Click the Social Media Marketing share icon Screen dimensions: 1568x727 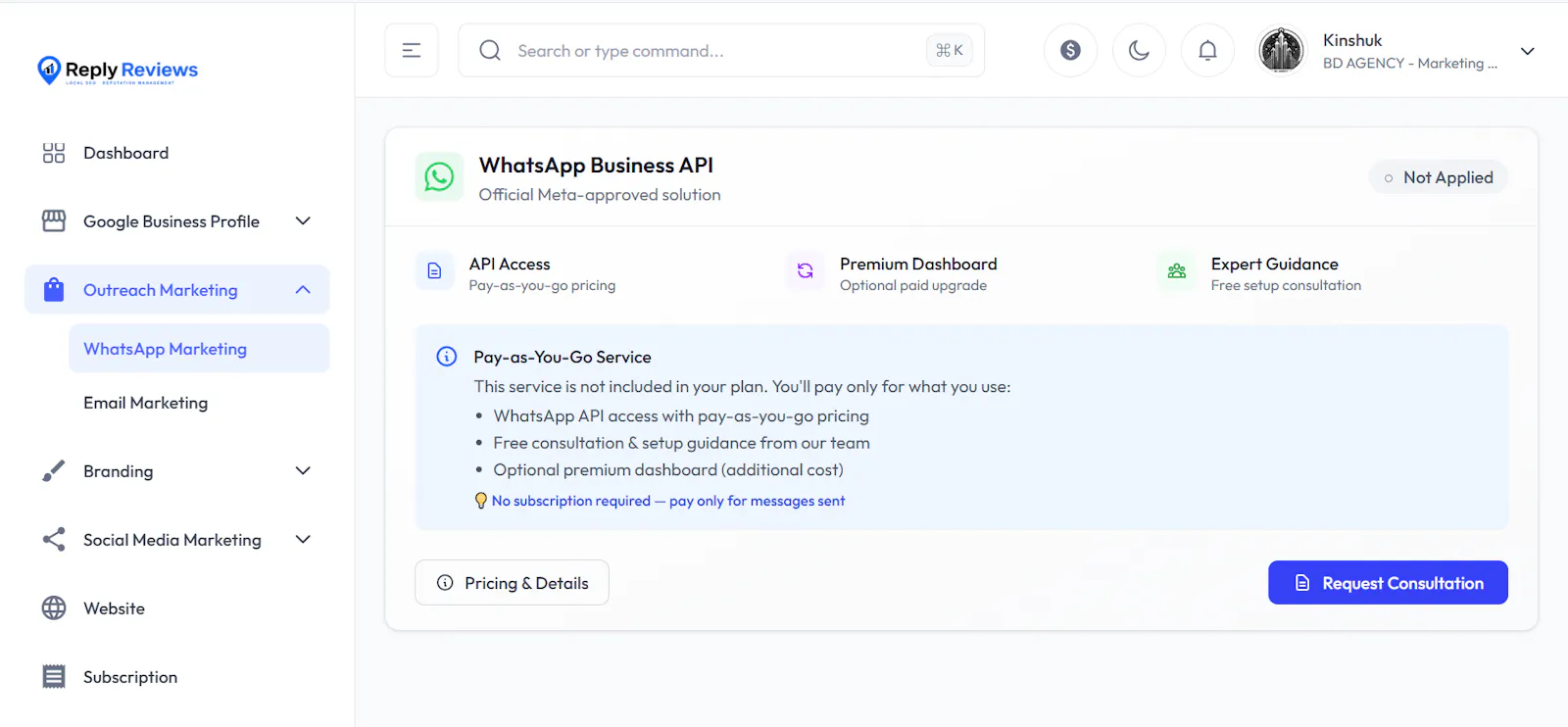(54, 540)
